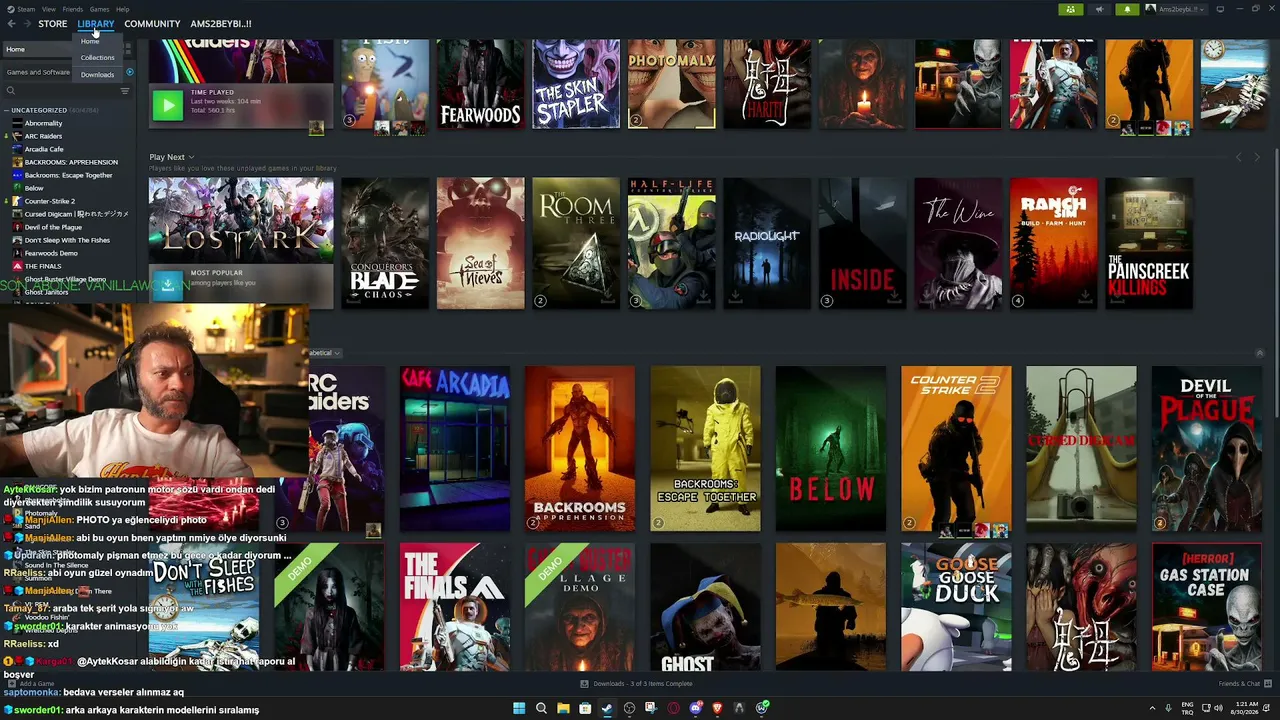
Task: Select Devil of the Plague in the list
Action: 53,227
